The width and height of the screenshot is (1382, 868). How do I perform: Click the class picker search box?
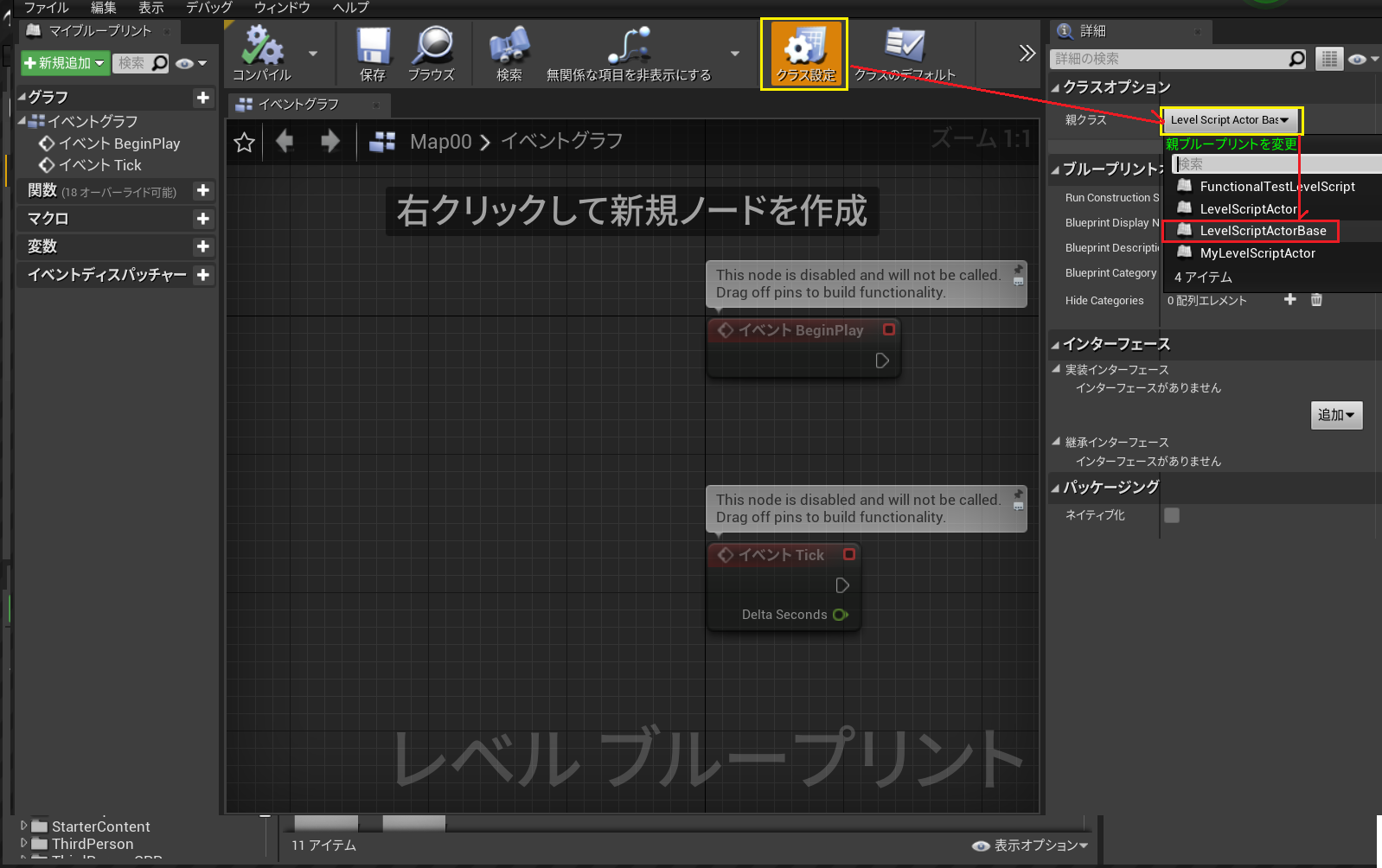(x=1277, y=164)
